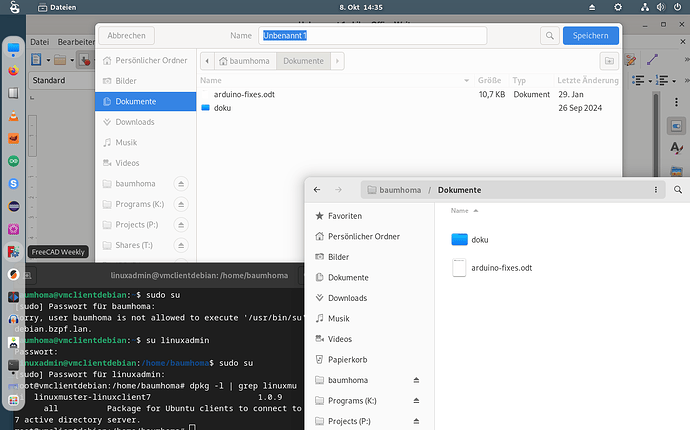Select arduino-fixes.odt in Files window

[492, 268]
